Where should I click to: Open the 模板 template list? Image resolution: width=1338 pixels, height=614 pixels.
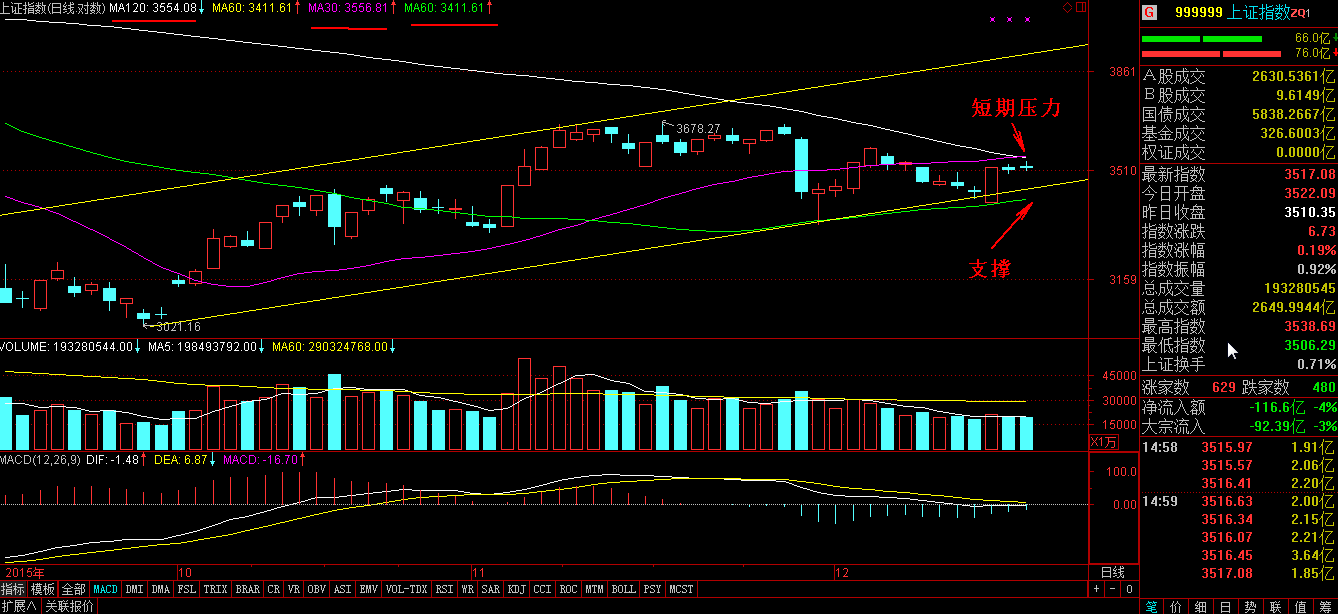pyautogui.click(x=43, y=590)
